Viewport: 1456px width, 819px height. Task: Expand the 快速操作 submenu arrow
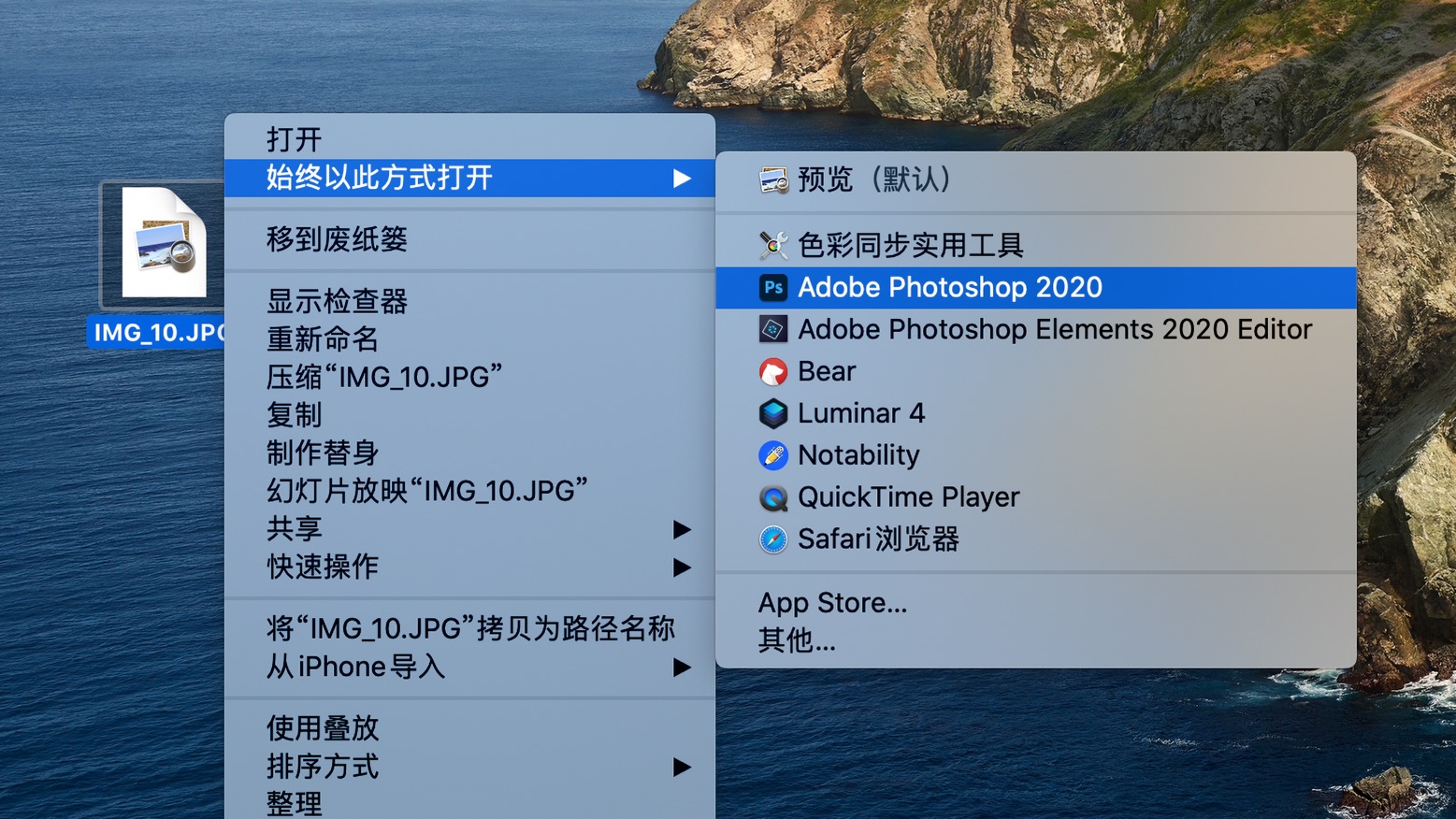(682, 568)
